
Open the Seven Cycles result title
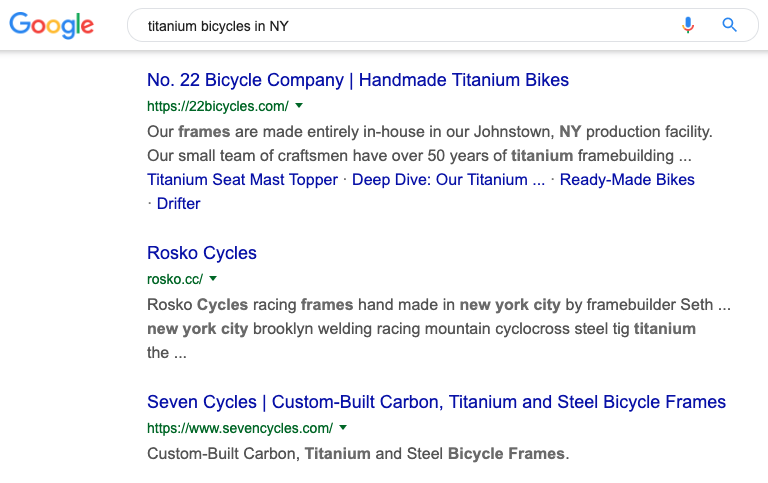[436, 402]
